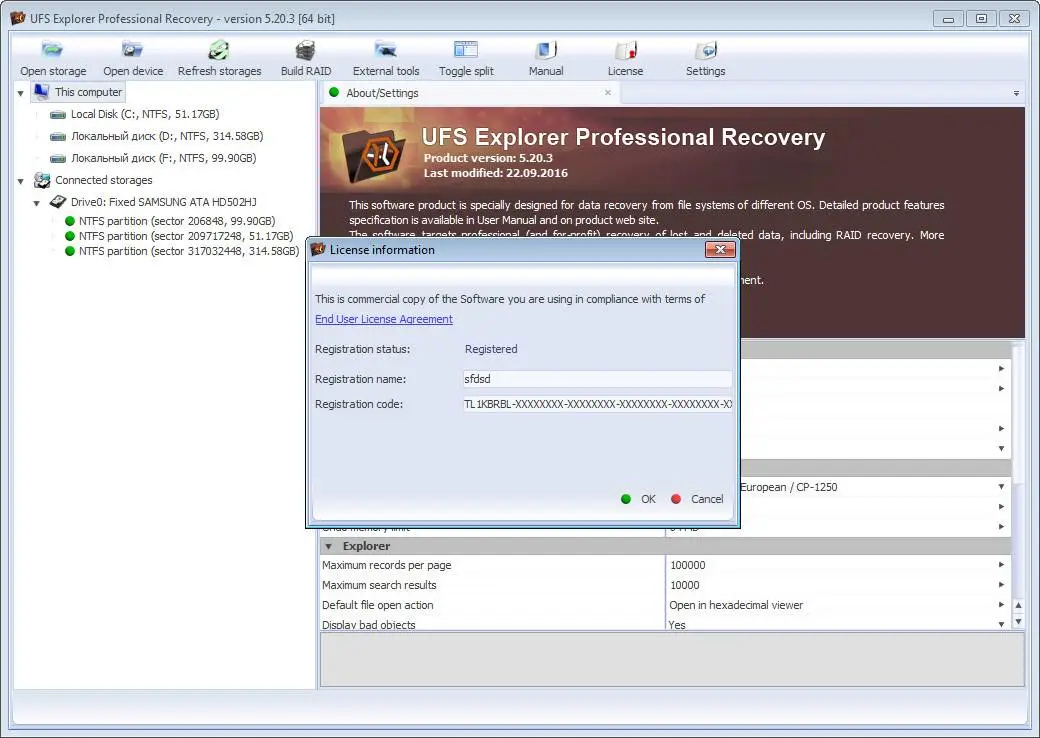1040x738 pixels.
Task: Click the Connected storages icon
Action: tap(42, 180)
